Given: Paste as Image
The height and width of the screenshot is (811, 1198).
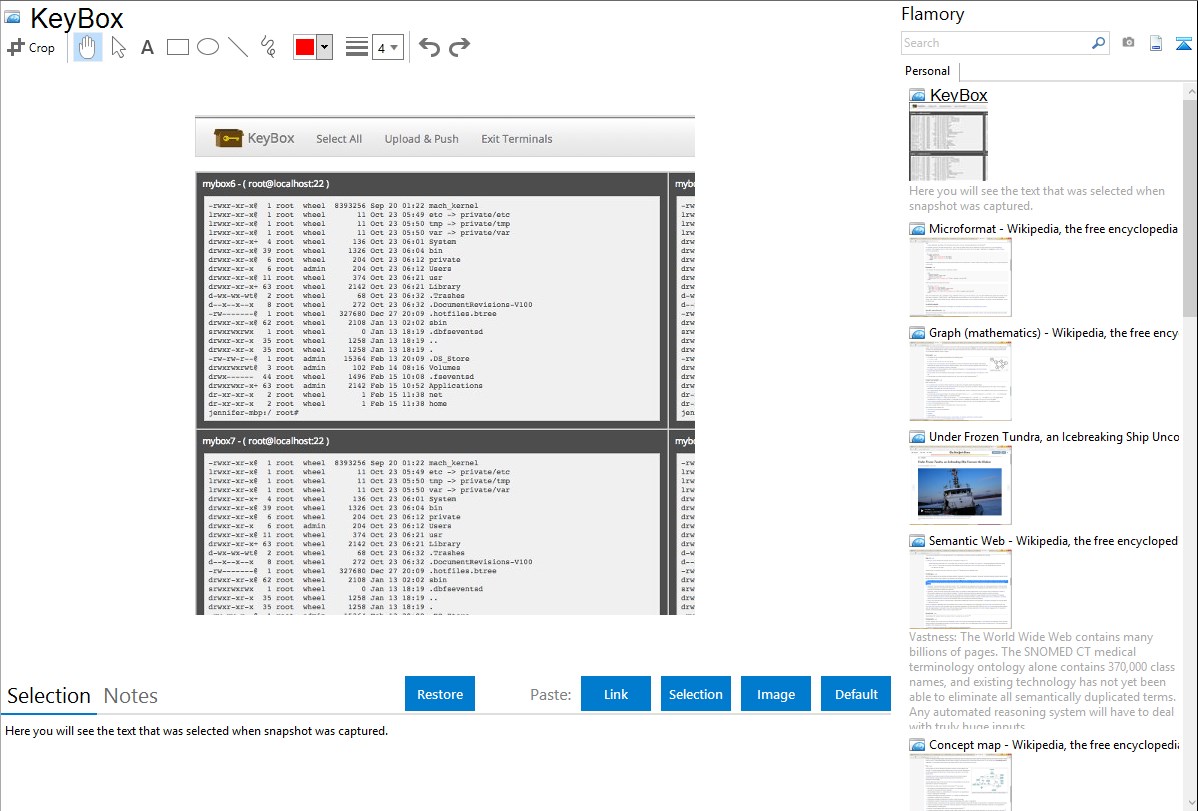Looking at the screenshot, I should tap(775, 694).
